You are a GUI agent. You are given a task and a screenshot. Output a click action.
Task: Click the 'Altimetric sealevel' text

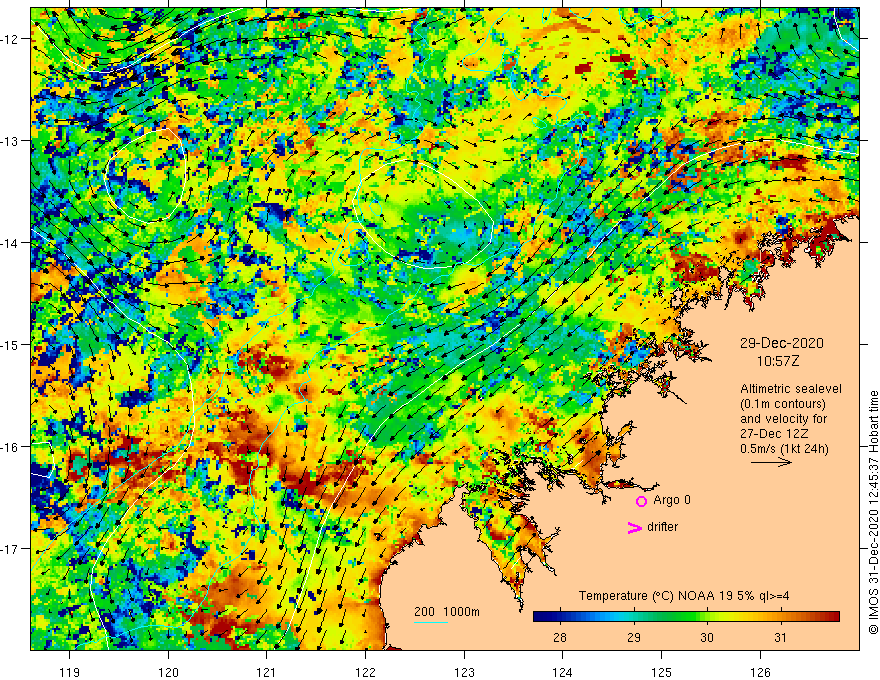tap(791, 389)
